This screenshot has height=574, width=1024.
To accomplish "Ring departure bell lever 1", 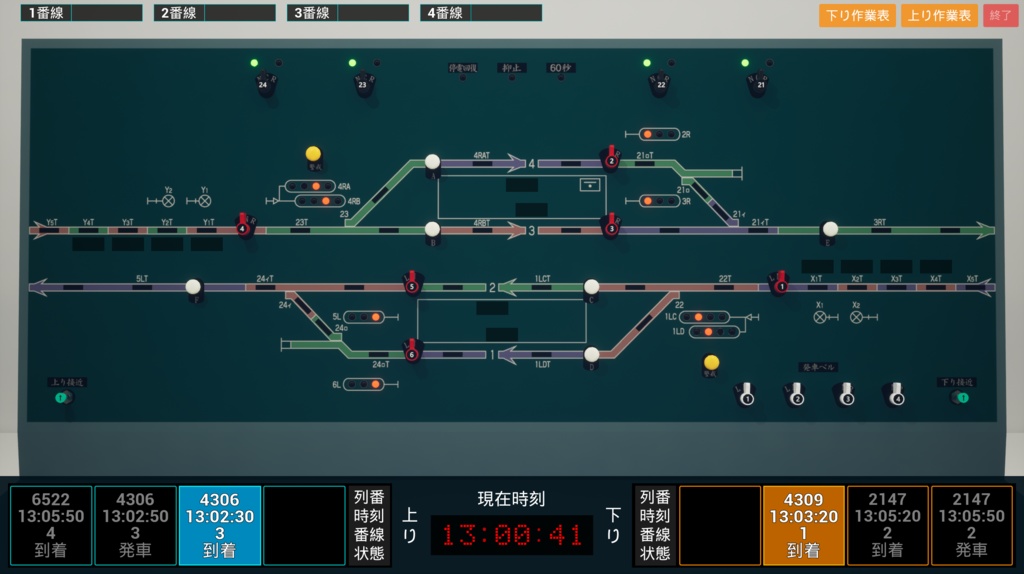I will 747,395.
